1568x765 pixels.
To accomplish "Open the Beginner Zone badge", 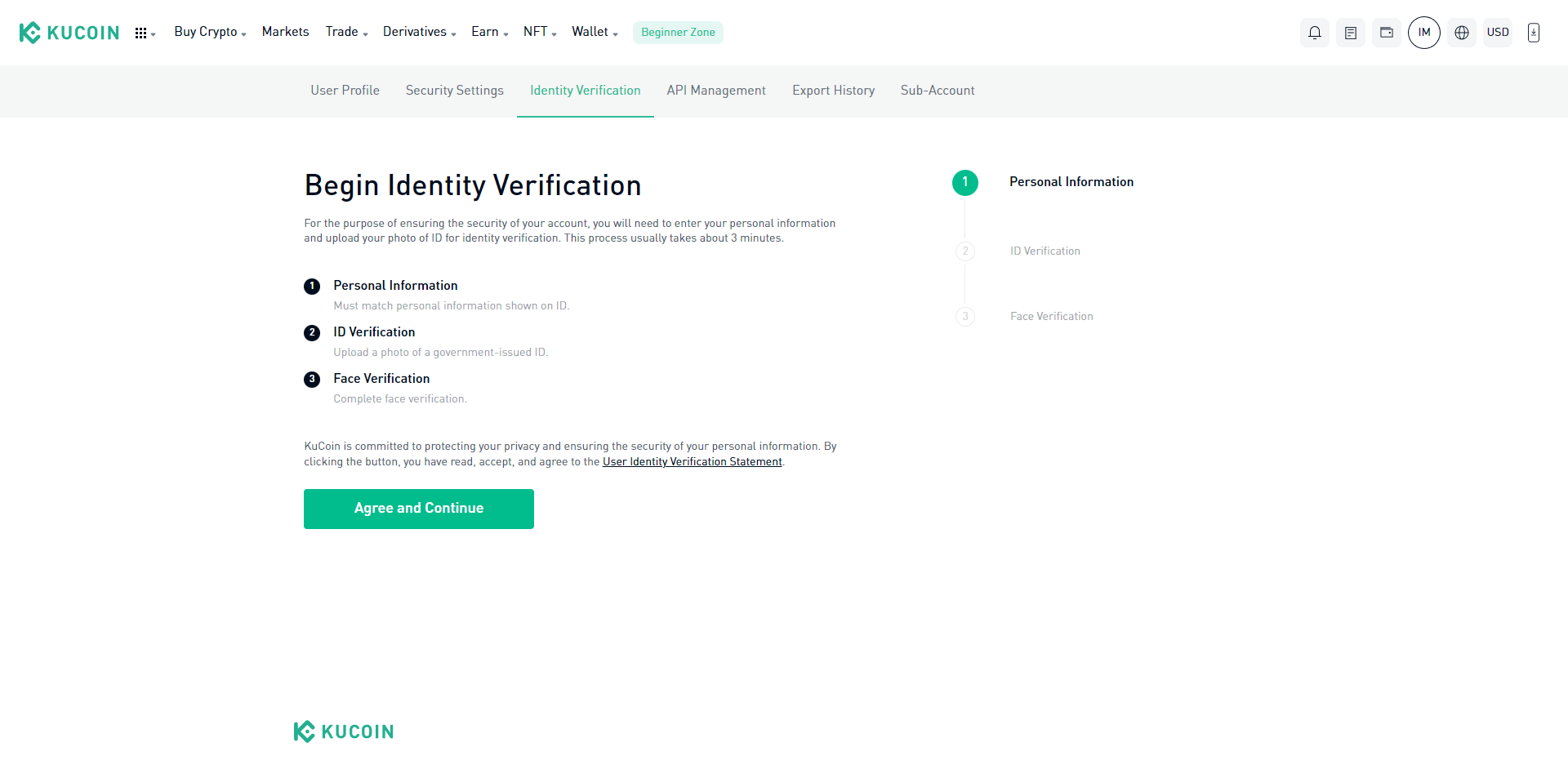I will coord(678,33).
